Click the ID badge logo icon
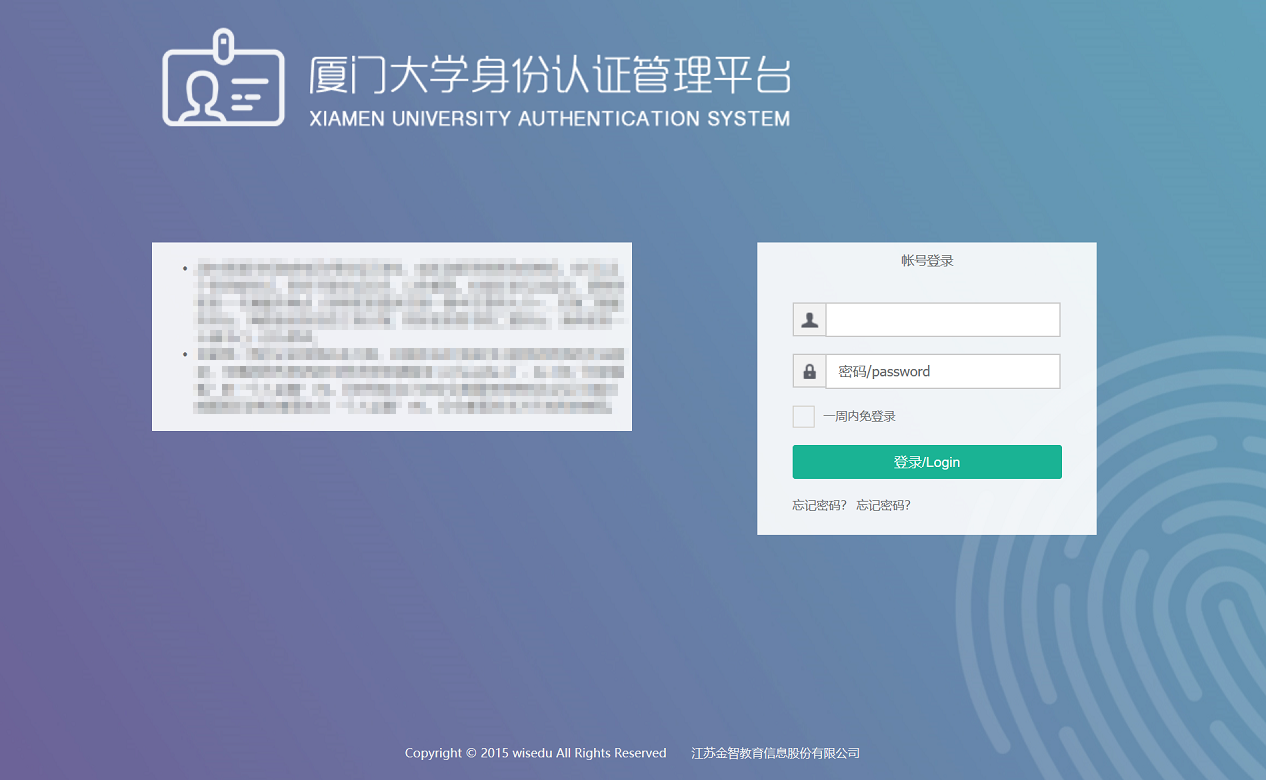This screenshot has height=780, width=1266. click(x=223, y=78)
